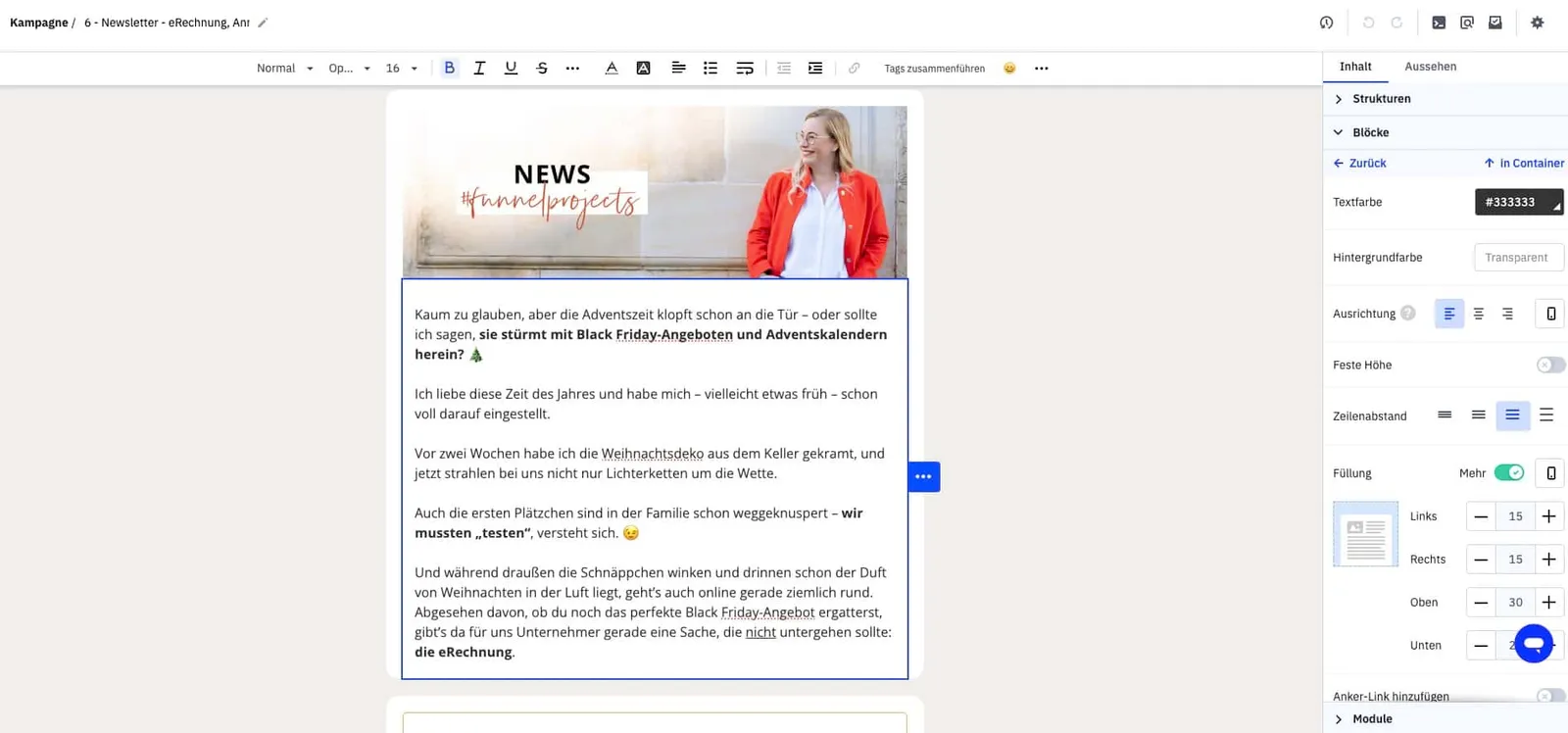Open the Normal paragraph style dropdown
Screen dimensions: 1568x733
pos(284,69)
